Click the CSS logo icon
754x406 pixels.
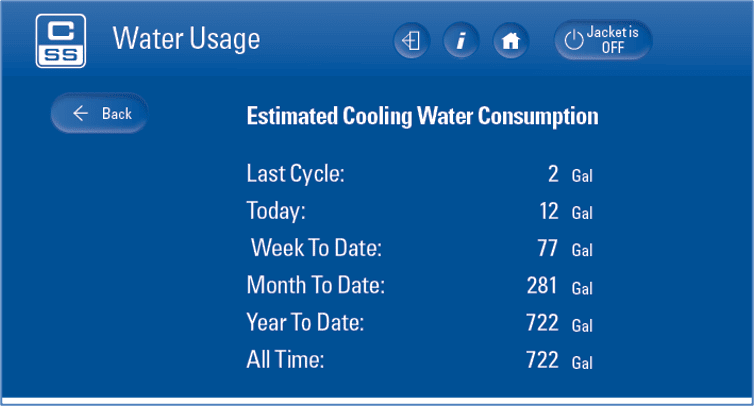pos(61,41)
